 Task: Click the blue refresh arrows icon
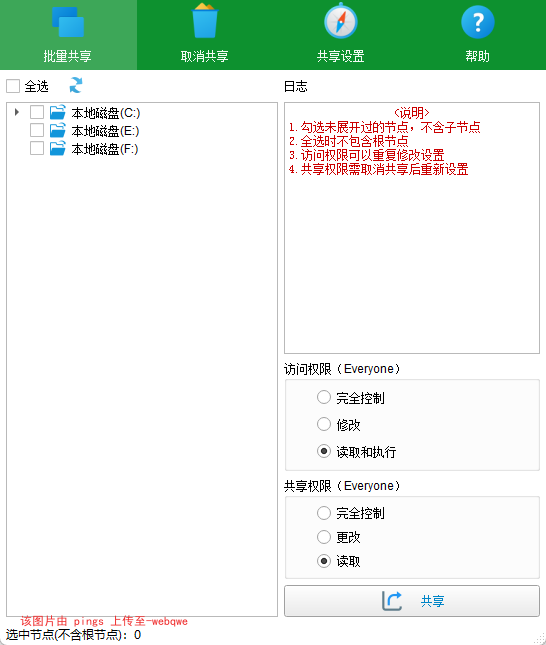[76, 86]
